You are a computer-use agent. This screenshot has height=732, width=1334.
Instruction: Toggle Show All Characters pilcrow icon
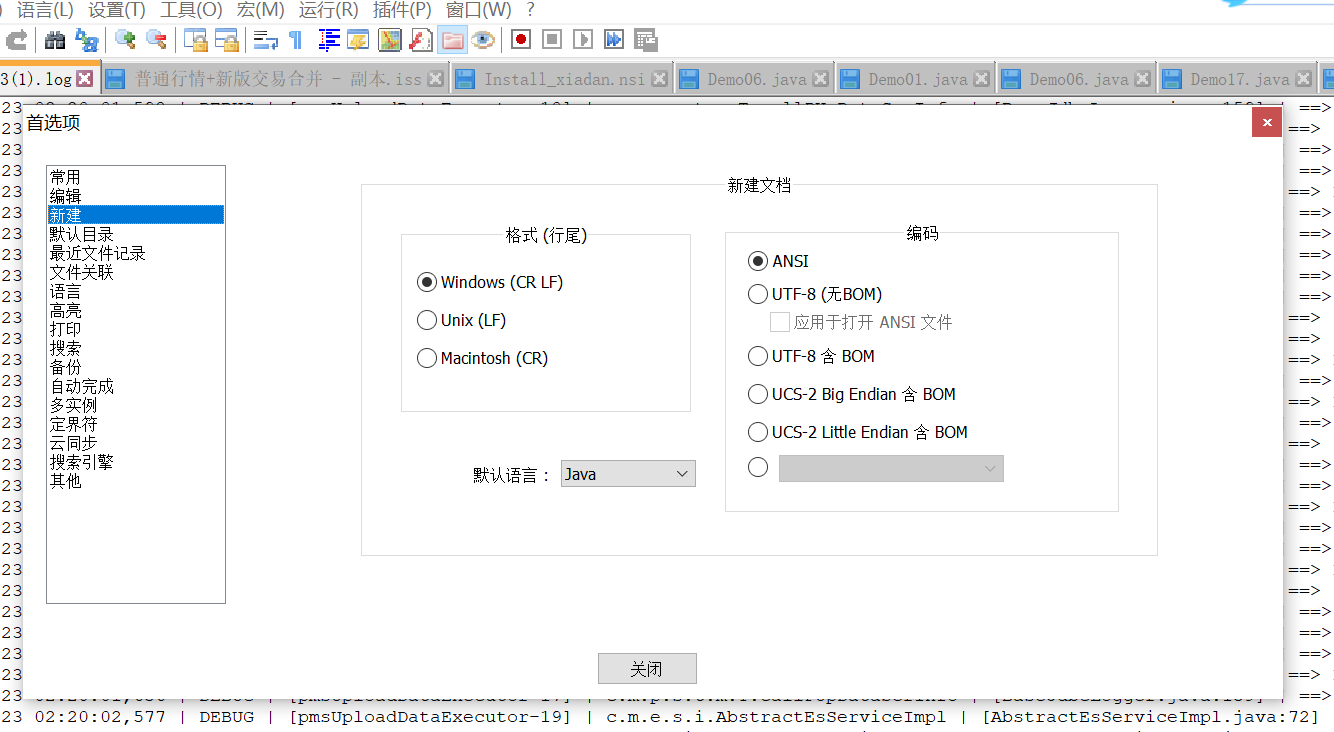pyautogui.click(x=296, y=40)
